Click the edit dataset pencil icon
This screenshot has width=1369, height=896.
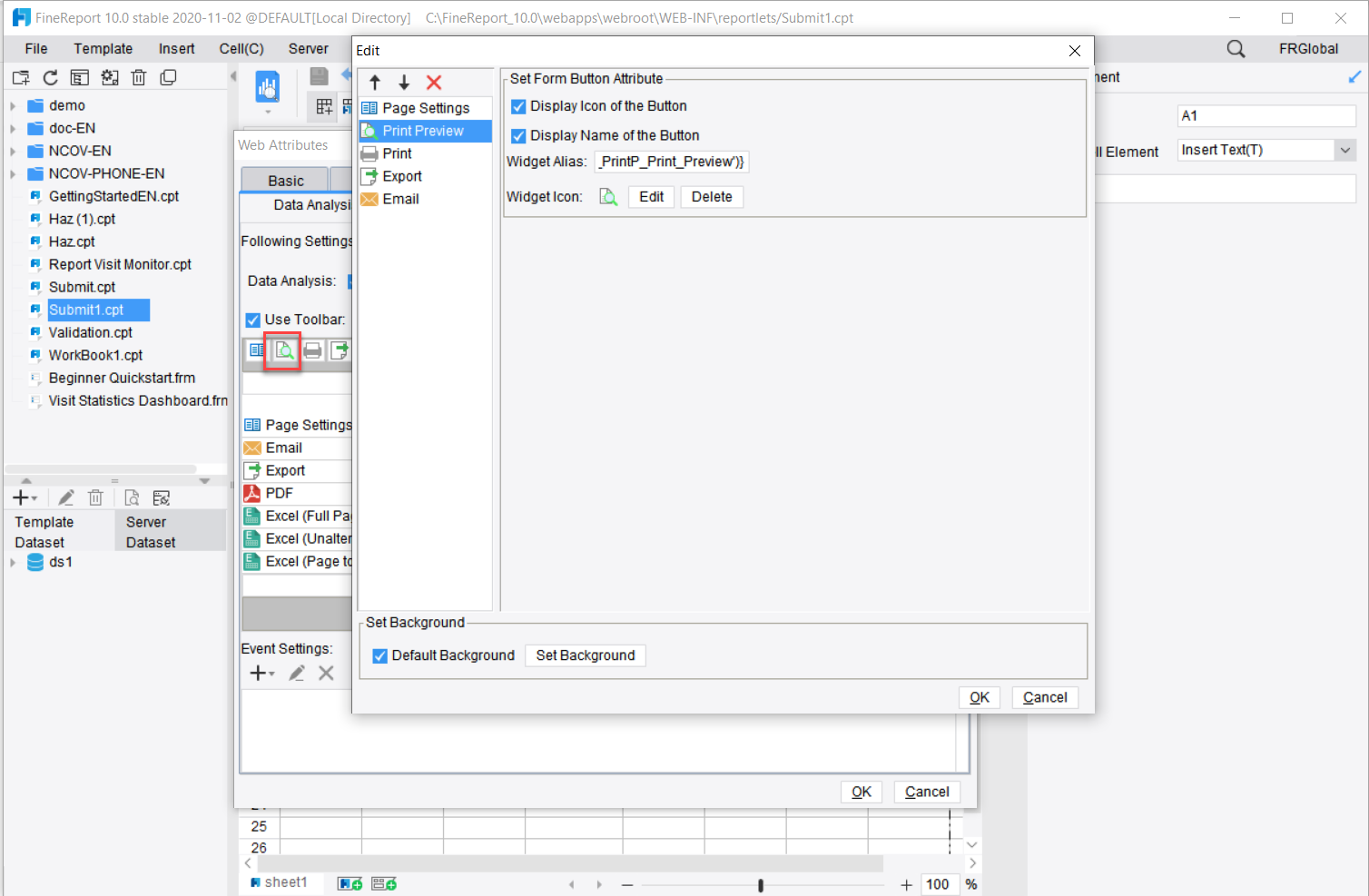tap(66, 497)
